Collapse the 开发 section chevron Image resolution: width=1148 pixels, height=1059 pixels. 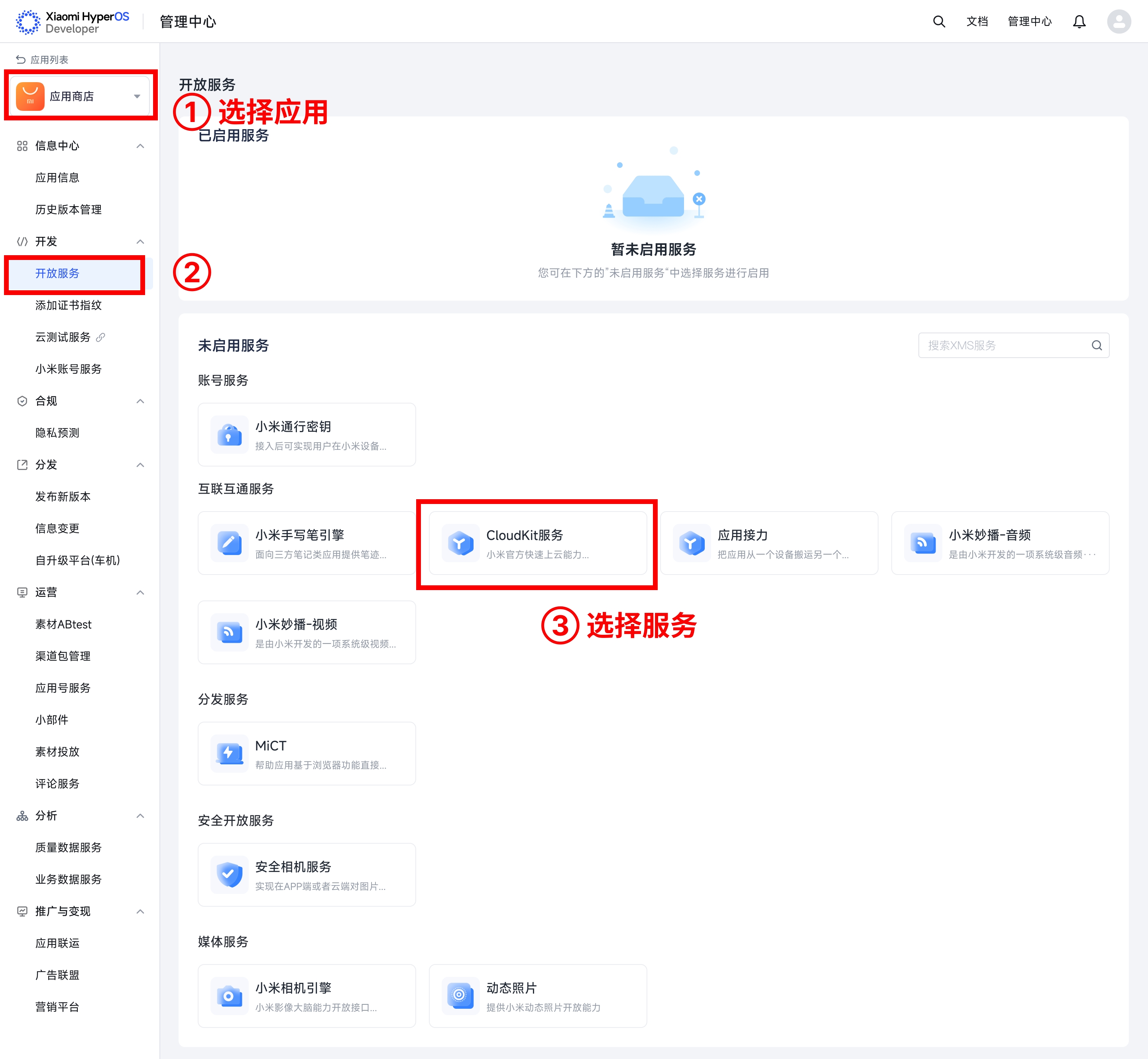pyautogui.click(x=140, y=241)
